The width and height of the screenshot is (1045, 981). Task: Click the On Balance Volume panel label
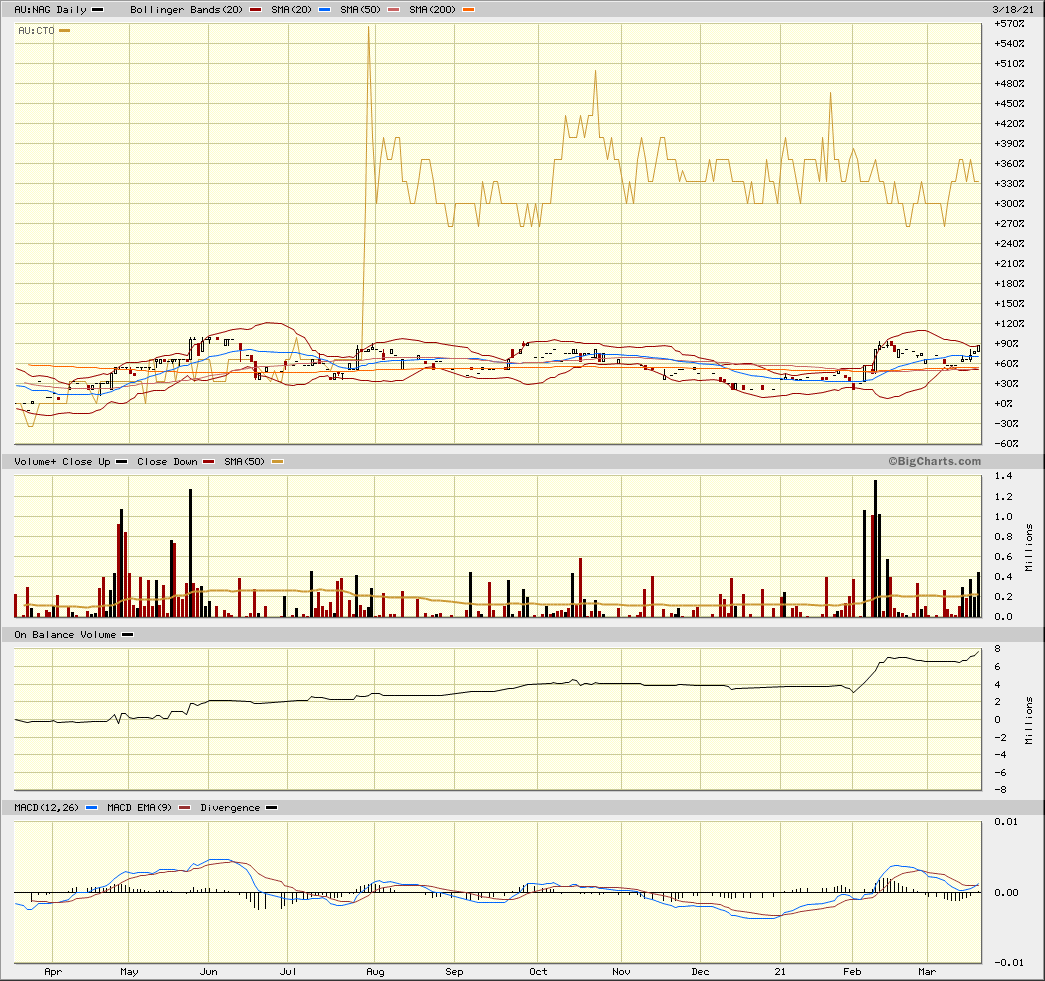tap(65, 634)
